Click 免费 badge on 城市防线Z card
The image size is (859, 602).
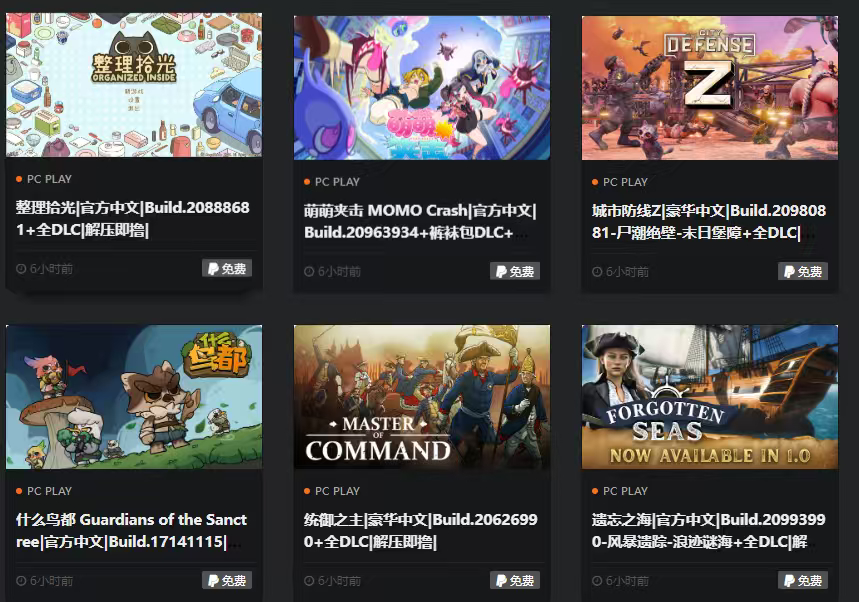tap(803, 271)
